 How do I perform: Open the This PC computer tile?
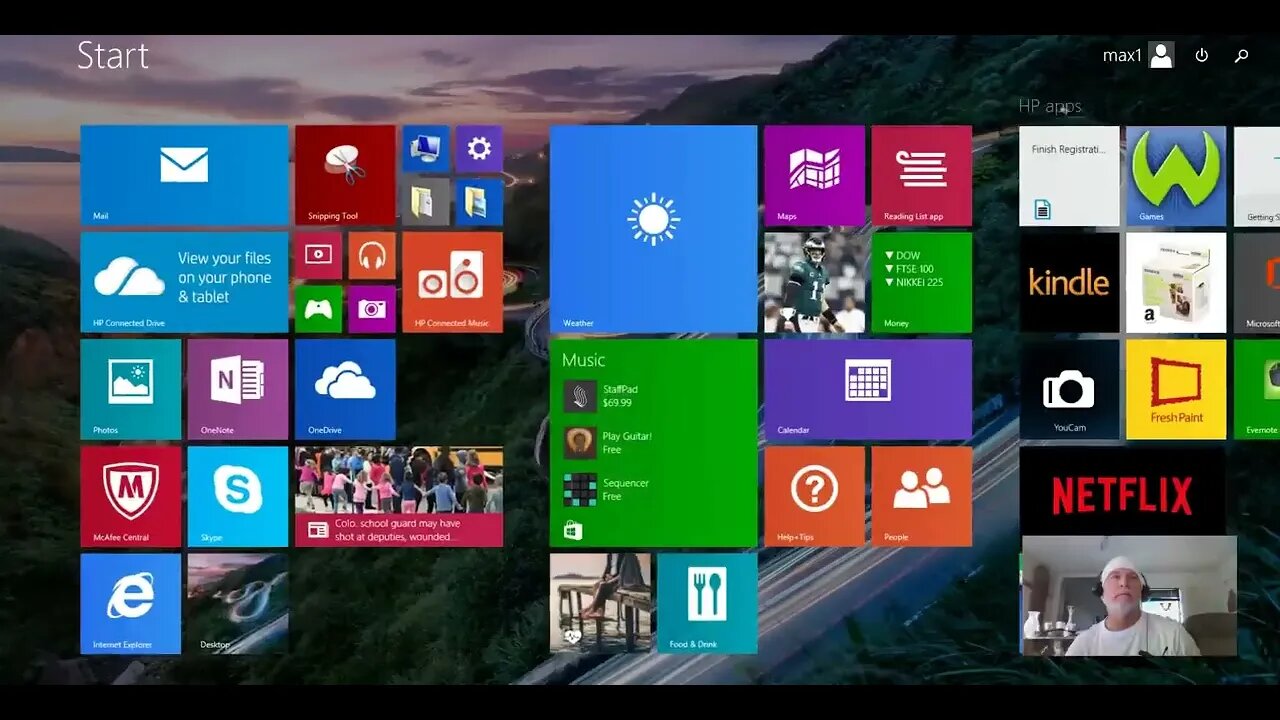coord(425,148)
